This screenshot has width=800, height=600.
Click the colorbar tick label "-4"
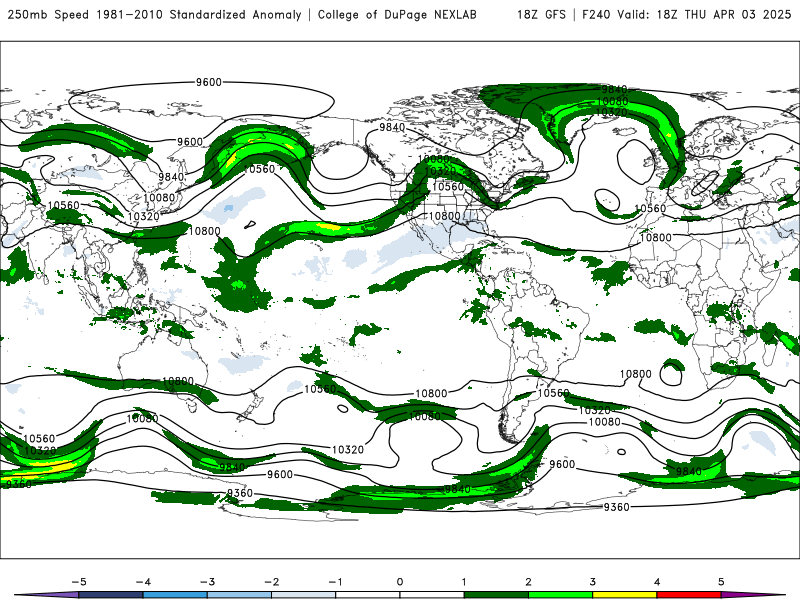(x=143, y=582)
